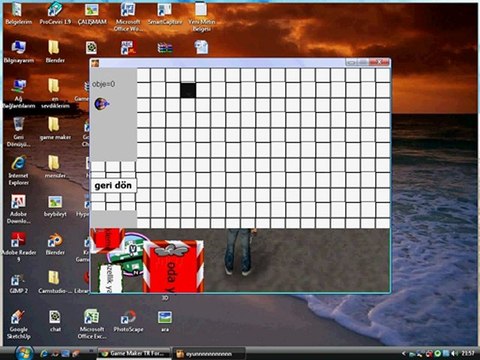480x360 pixels.
Task: Open the Adobe Reader 9 shortcut
Action: (19, 247)
